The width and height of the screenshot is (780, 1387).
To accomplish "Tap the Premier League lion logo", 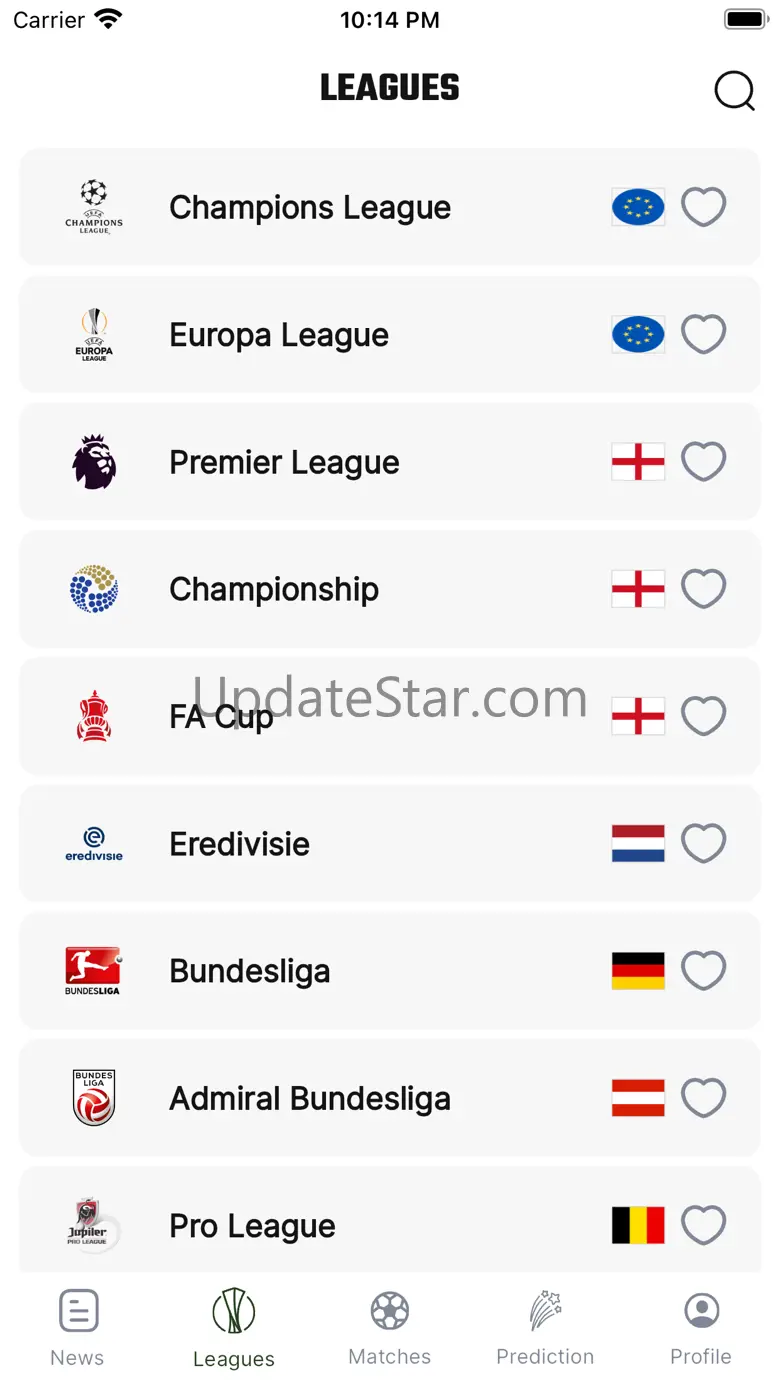I will 94,462.
